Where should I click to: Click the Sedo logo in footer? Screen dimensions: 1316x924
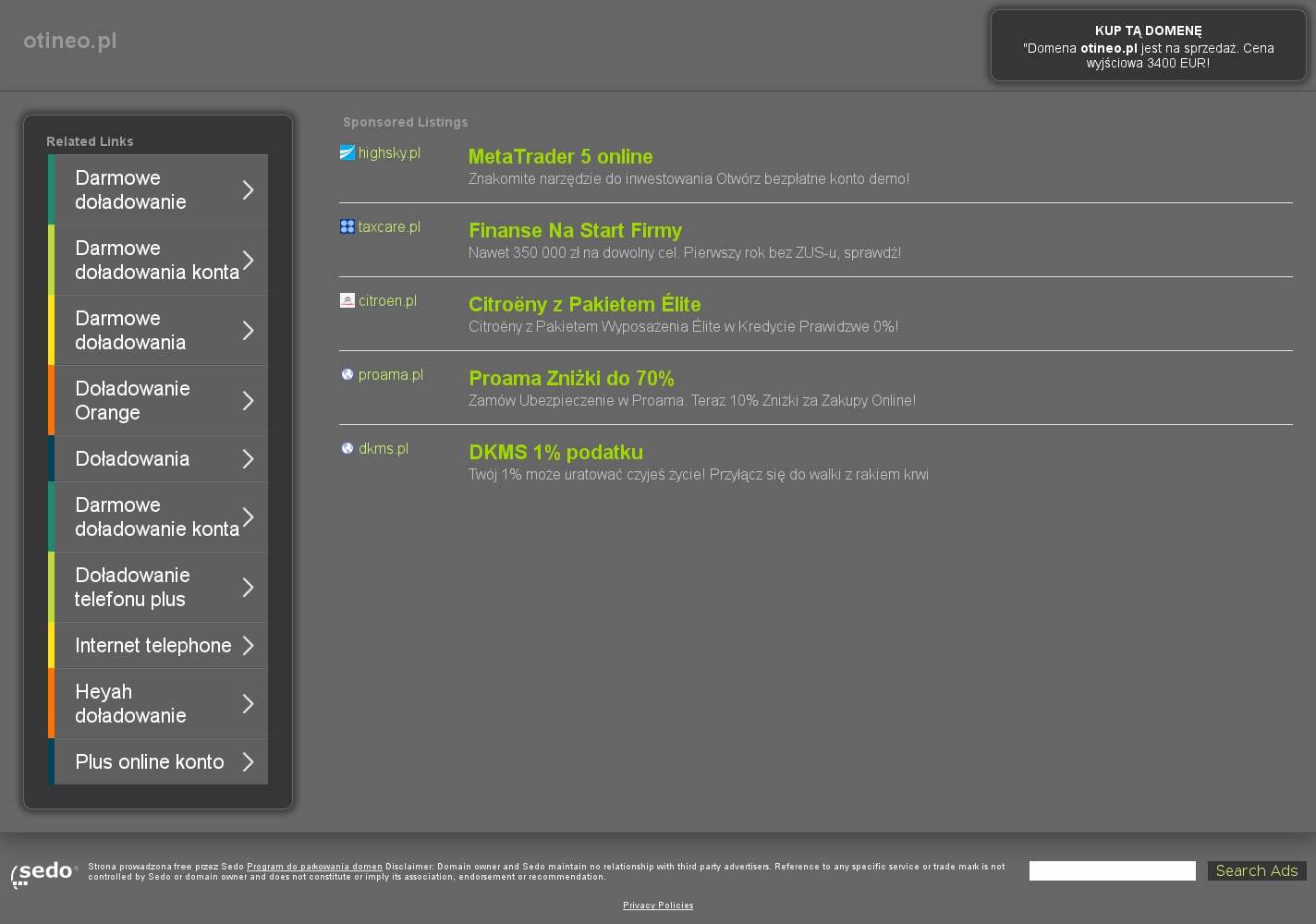44,873
